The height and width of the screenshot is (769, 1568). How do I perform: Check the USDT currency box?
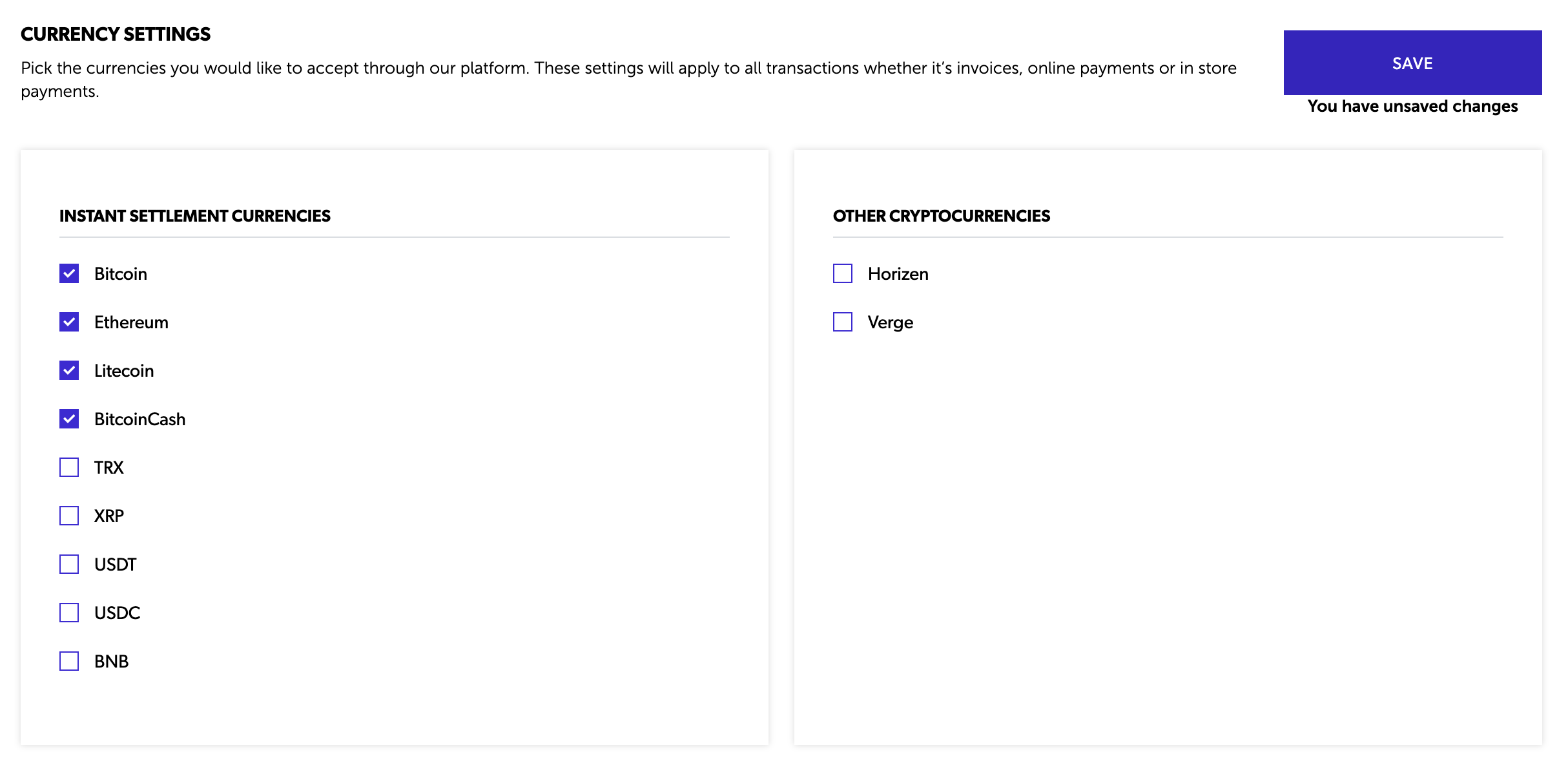pyautogui.click(x=69, y=564)
